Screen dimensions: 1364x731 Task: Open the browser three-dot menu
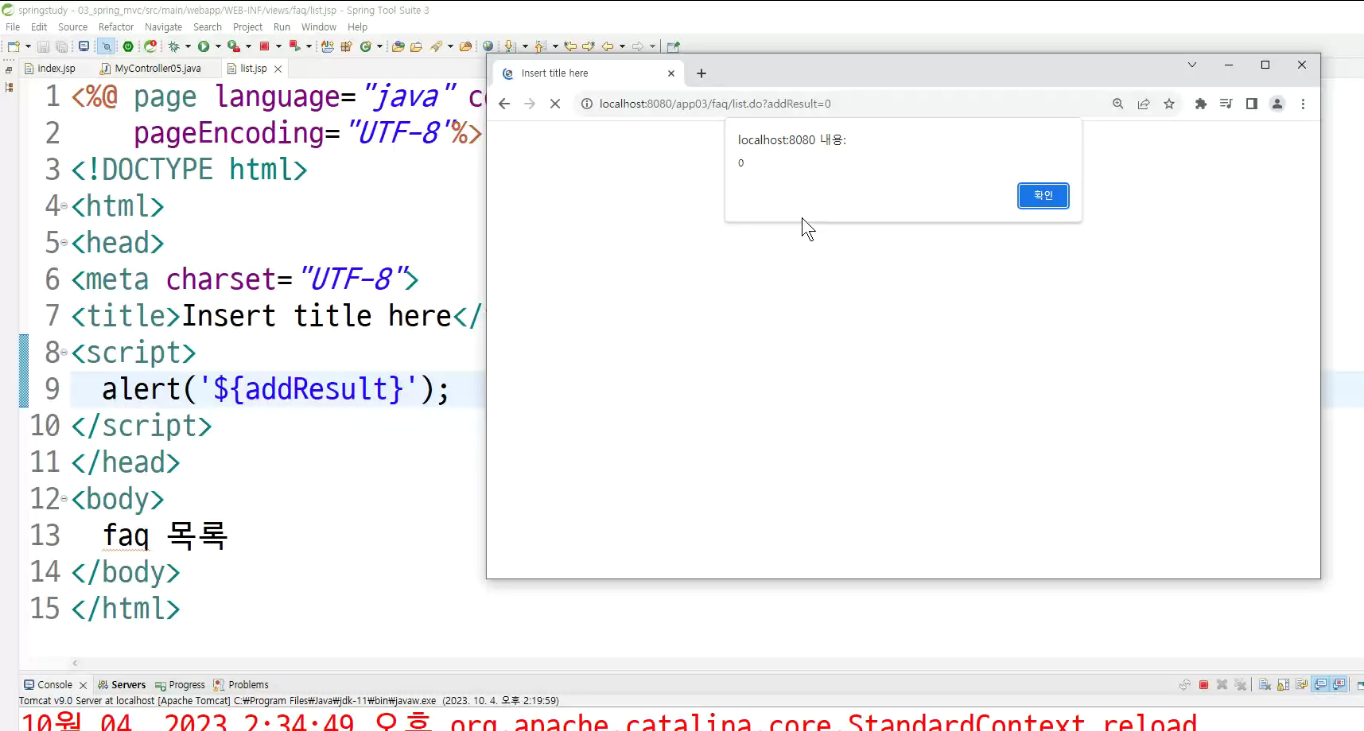1303,104
